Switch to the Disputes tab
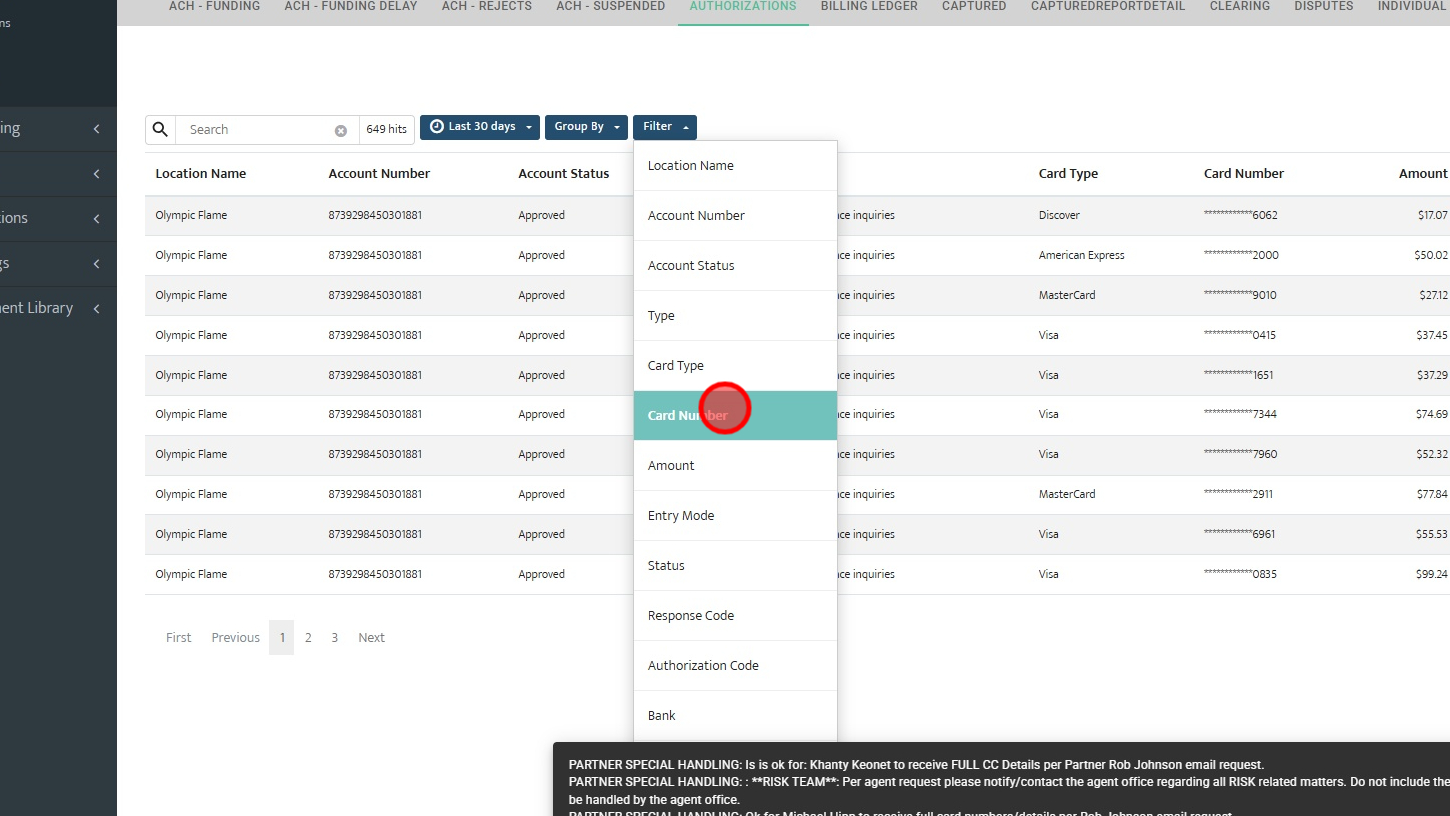Screen dimensions: 1450x816 coord(1324,7)
